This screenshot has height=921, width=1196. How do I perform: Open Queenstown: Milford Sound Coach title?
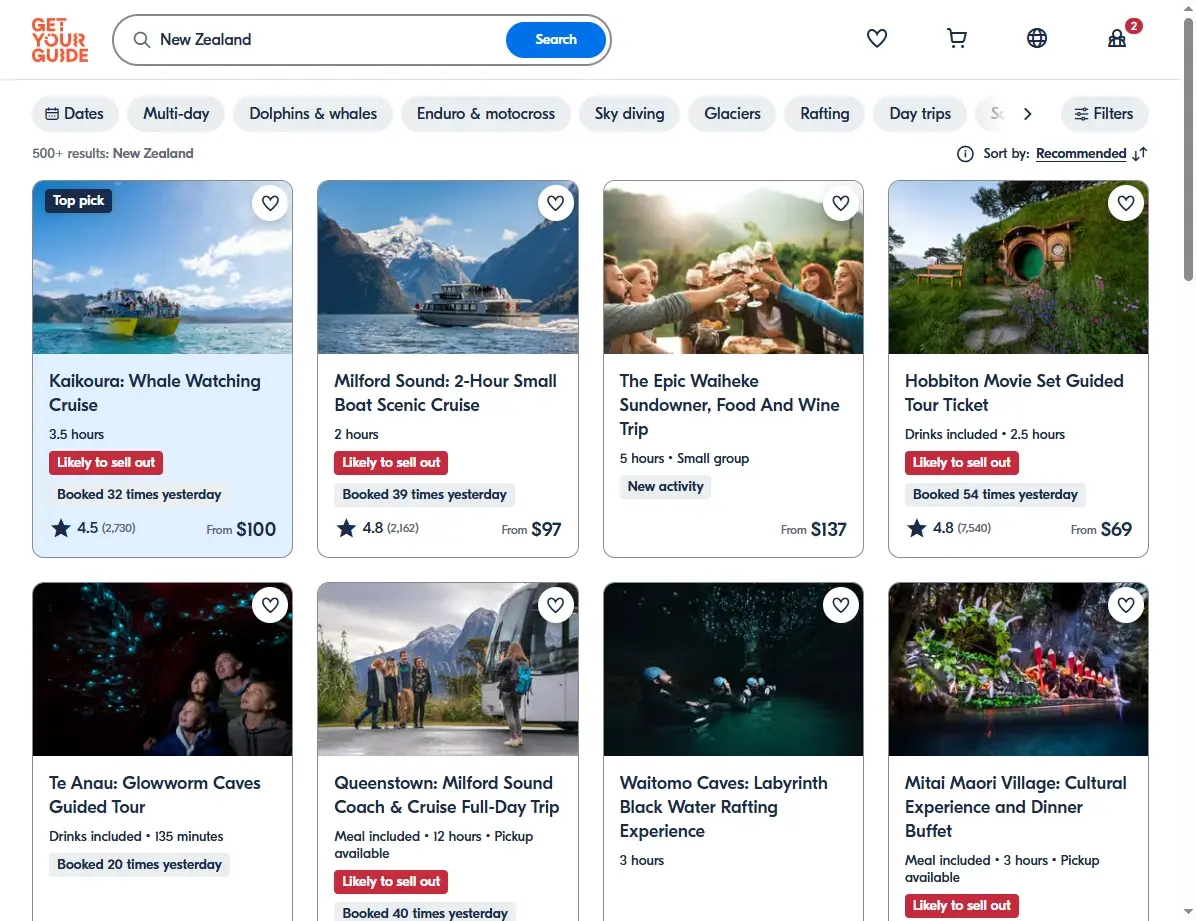coord(447,795)
